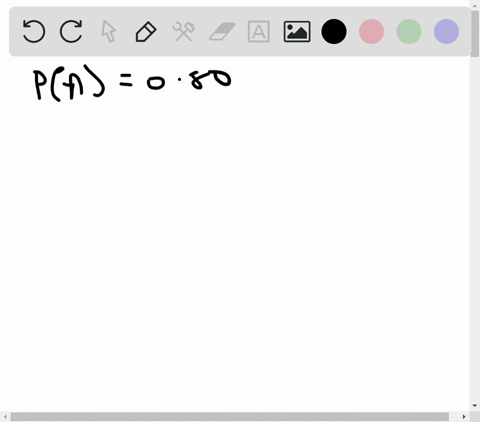Screen dimensions: 480x422
Task: Click the vertical scrollbar down arrow
Action: pyautogui.click(x=475, y=406)
